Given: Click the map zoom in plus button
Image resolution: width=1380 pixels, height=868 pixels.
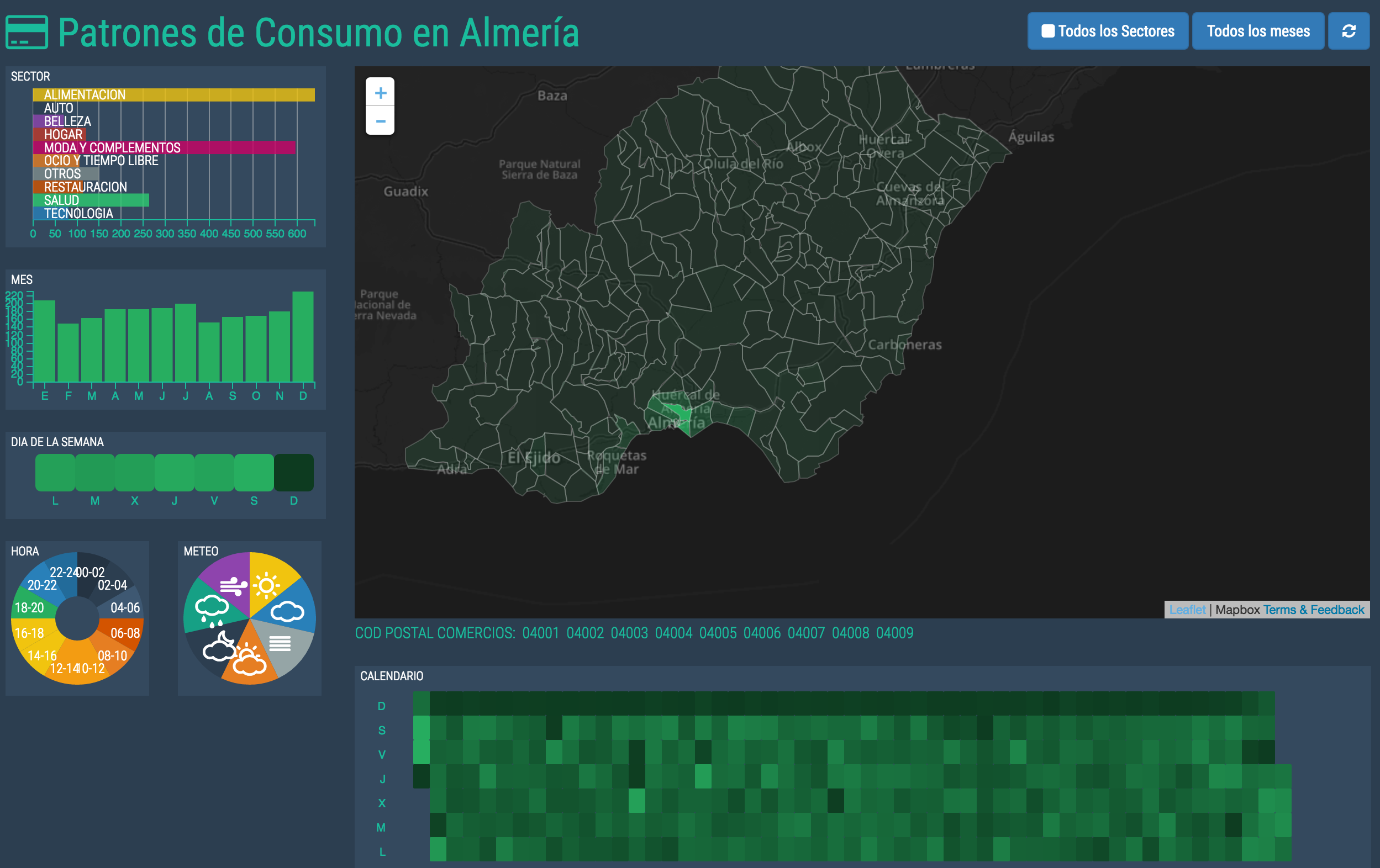Looking at the screenshot, I should coord(380,93).
